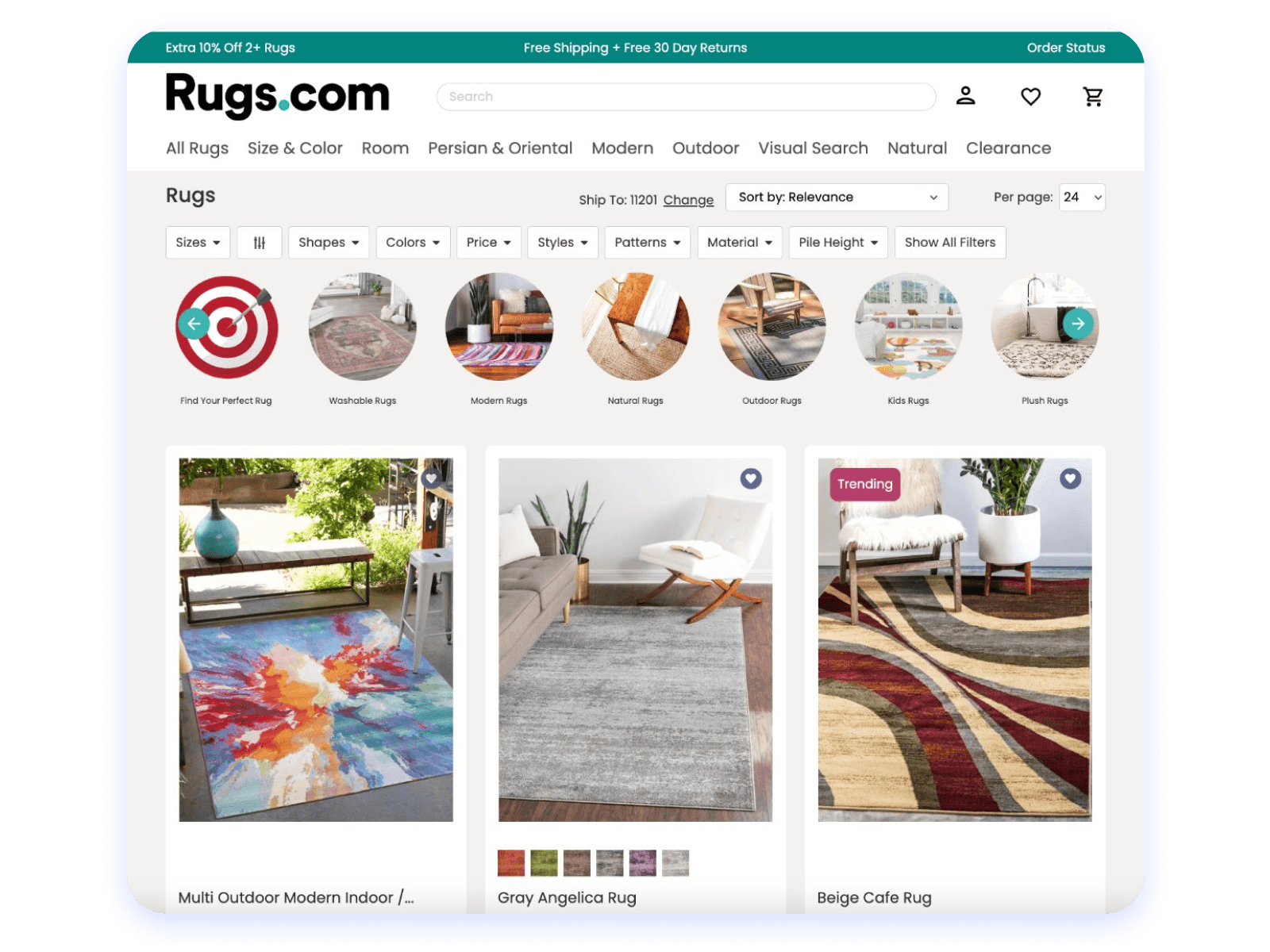This screenshot has height=952, width=1270.
Task: Click the right arrow on the category carousel
Action: [x=1077, y=324]
